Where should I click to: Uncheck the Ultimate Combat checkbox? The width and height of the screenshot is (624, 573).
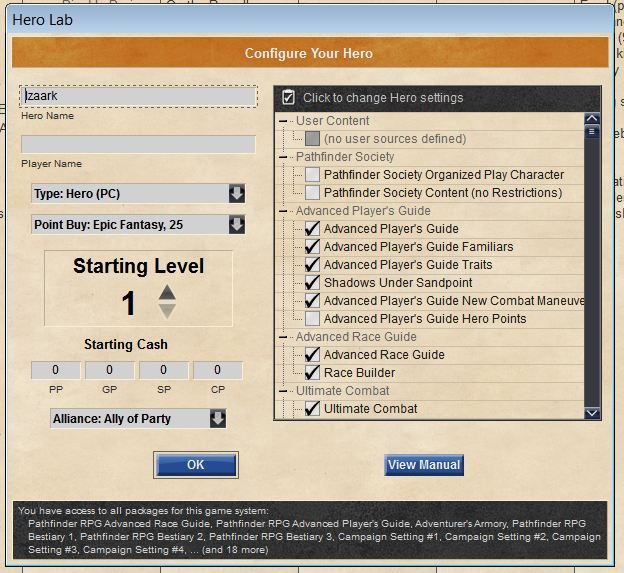[312, 409]
